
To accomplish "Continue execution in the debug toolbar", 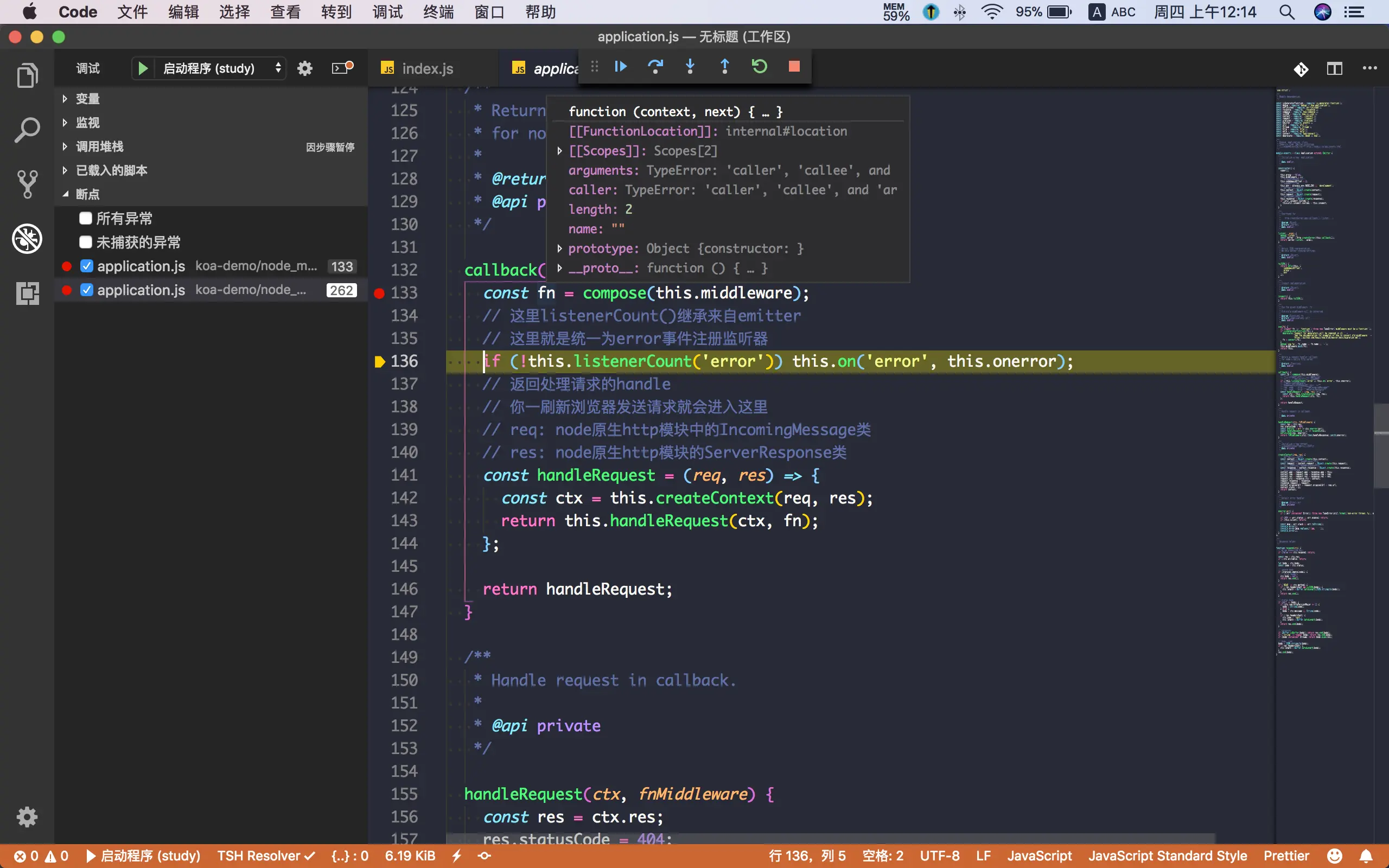I will tap(621, 67).
